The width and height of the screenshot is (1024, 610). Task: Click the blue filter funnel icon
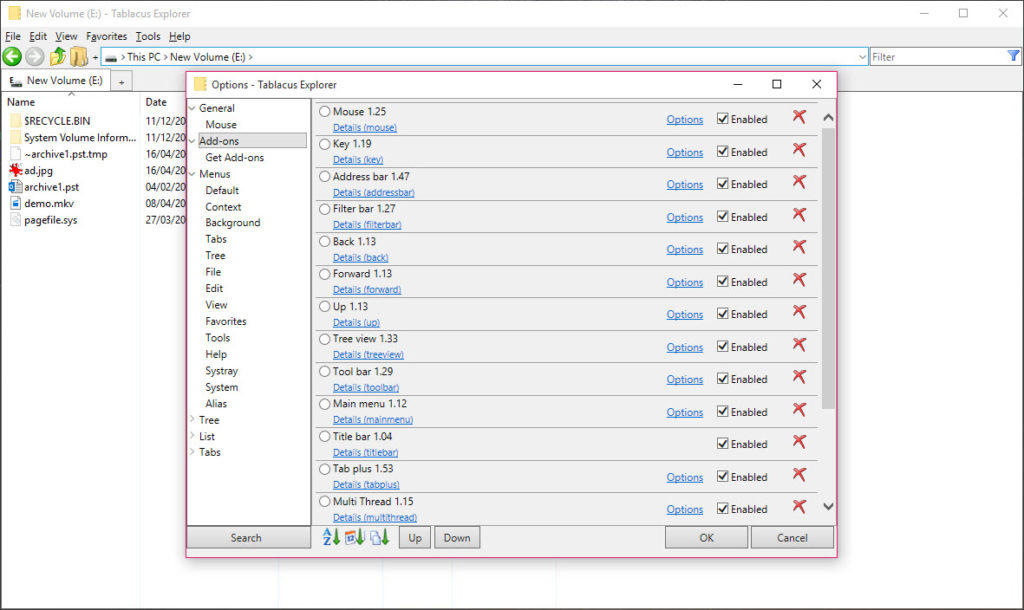tap(1013, 56)
